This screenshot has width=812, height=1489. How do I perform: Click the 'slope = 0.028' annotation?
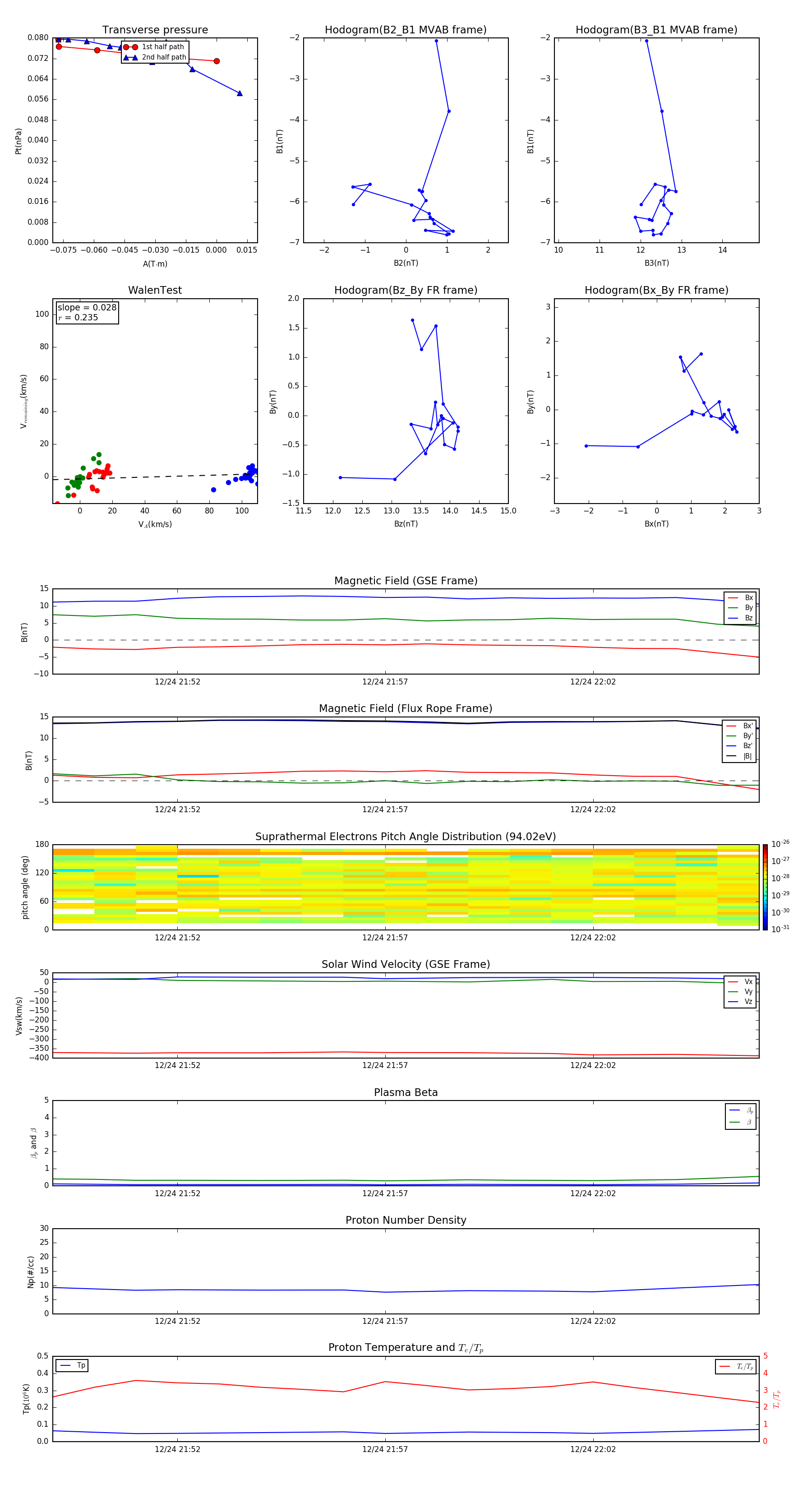point(87,308)
